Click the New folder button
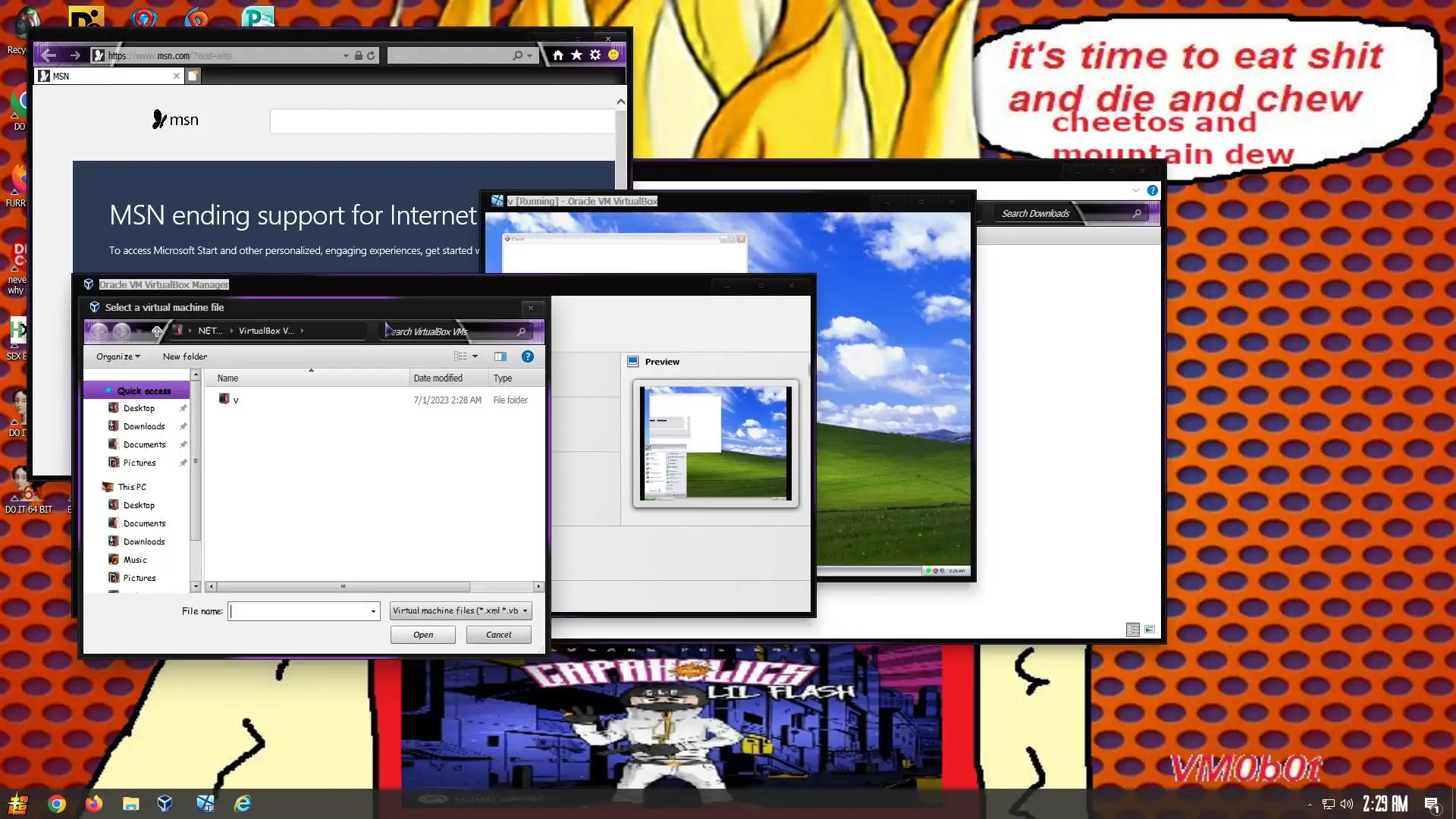1456x819 pixels. point(184,356)
